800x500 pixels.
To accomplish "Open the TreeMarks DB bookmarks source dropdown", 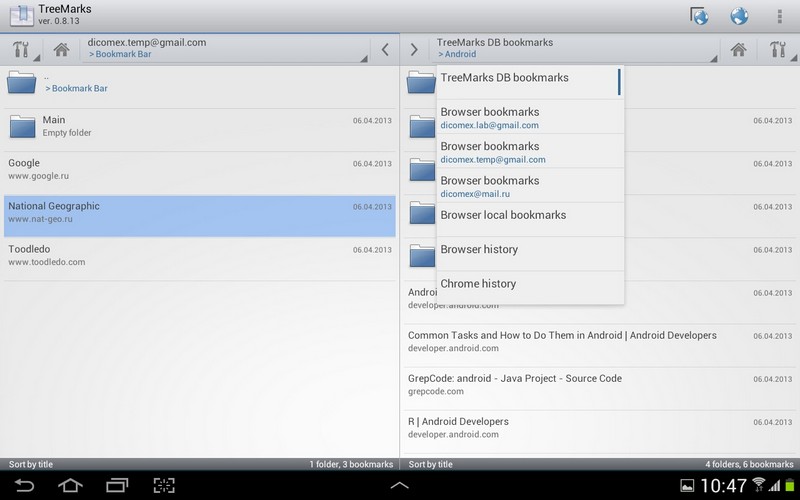I will [x=577, y=48].
